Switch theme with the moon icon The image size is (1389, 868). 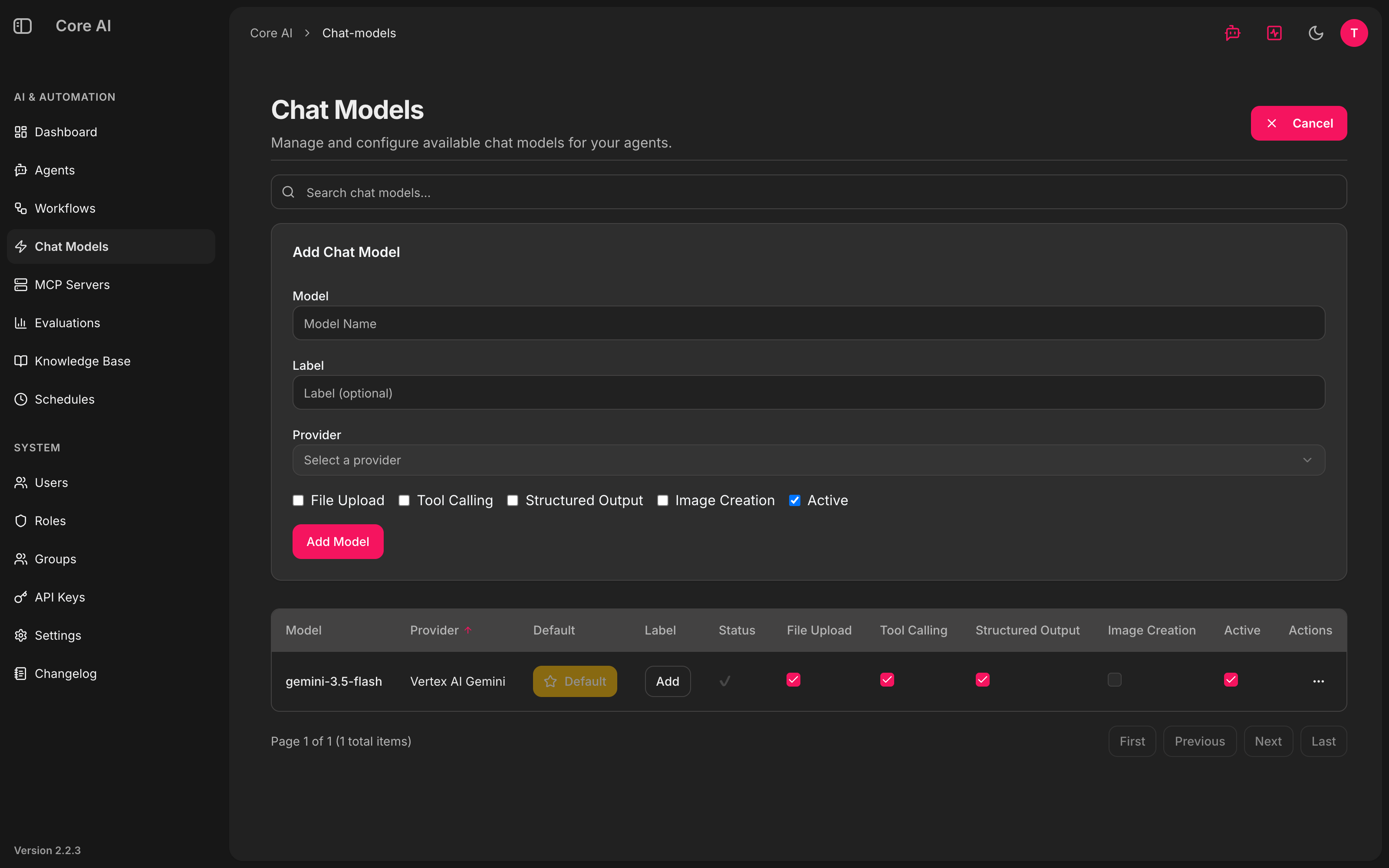tap(1316, 33)
